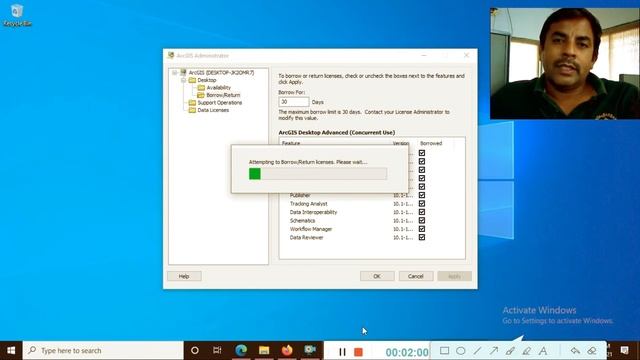Click the presenter webcam video thumbnail
Screen dimensions: 640x360
pos(564,63)
